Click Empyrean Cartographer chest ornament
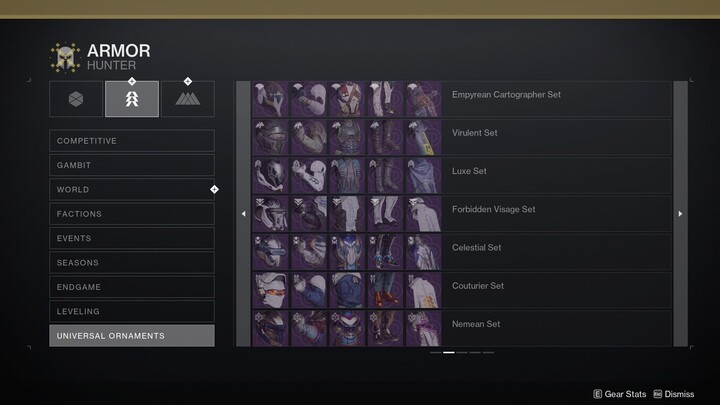Viewport: 720px width, 405px height. pyautogui.click(x=347, y=99)
